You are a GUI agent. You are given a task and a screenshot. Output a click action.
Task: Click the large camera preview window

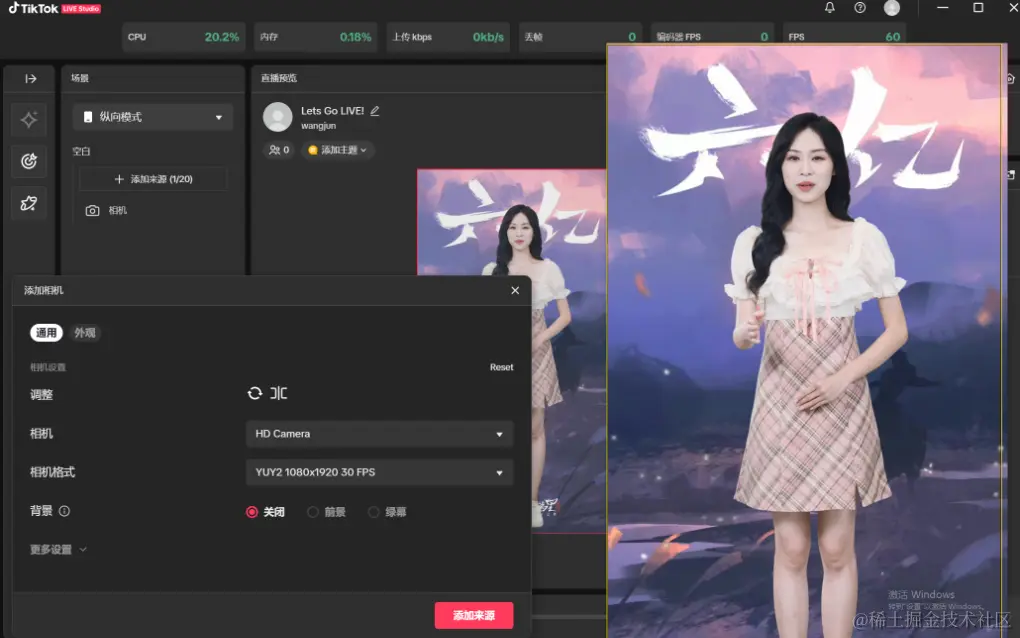[x=806, y=341]
